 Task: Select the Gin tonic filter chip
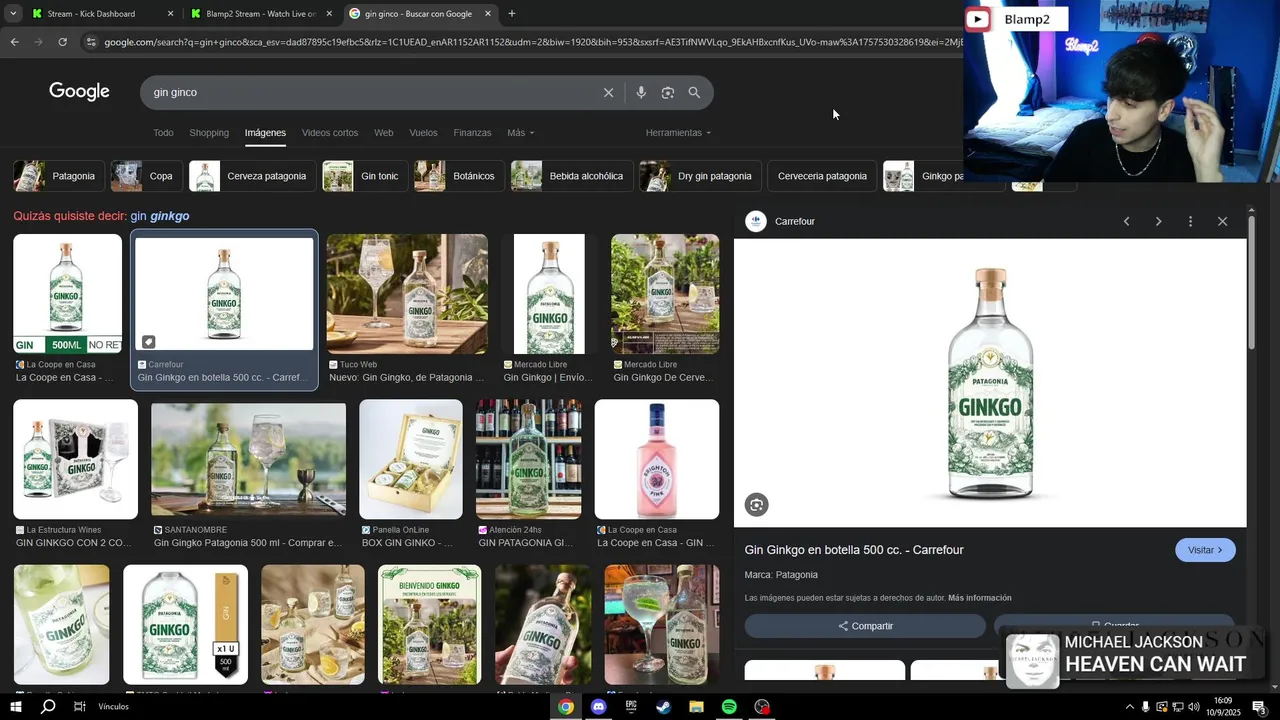[365, 176]
